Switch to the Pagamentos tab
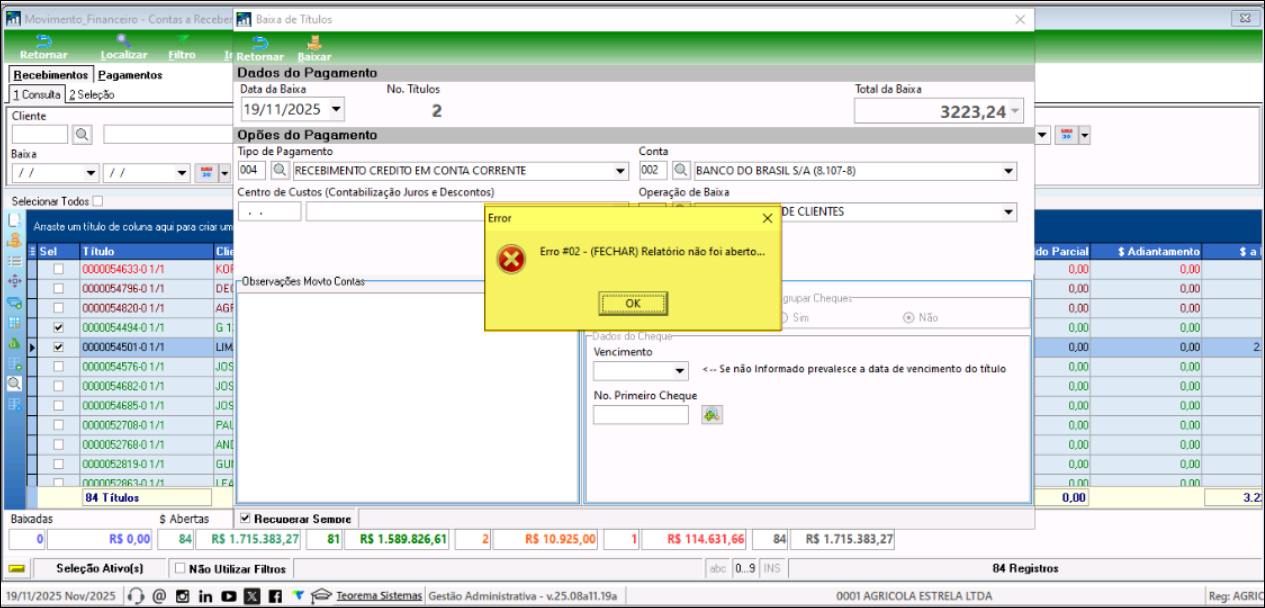 pyautogui.click(x=130, y=75)
